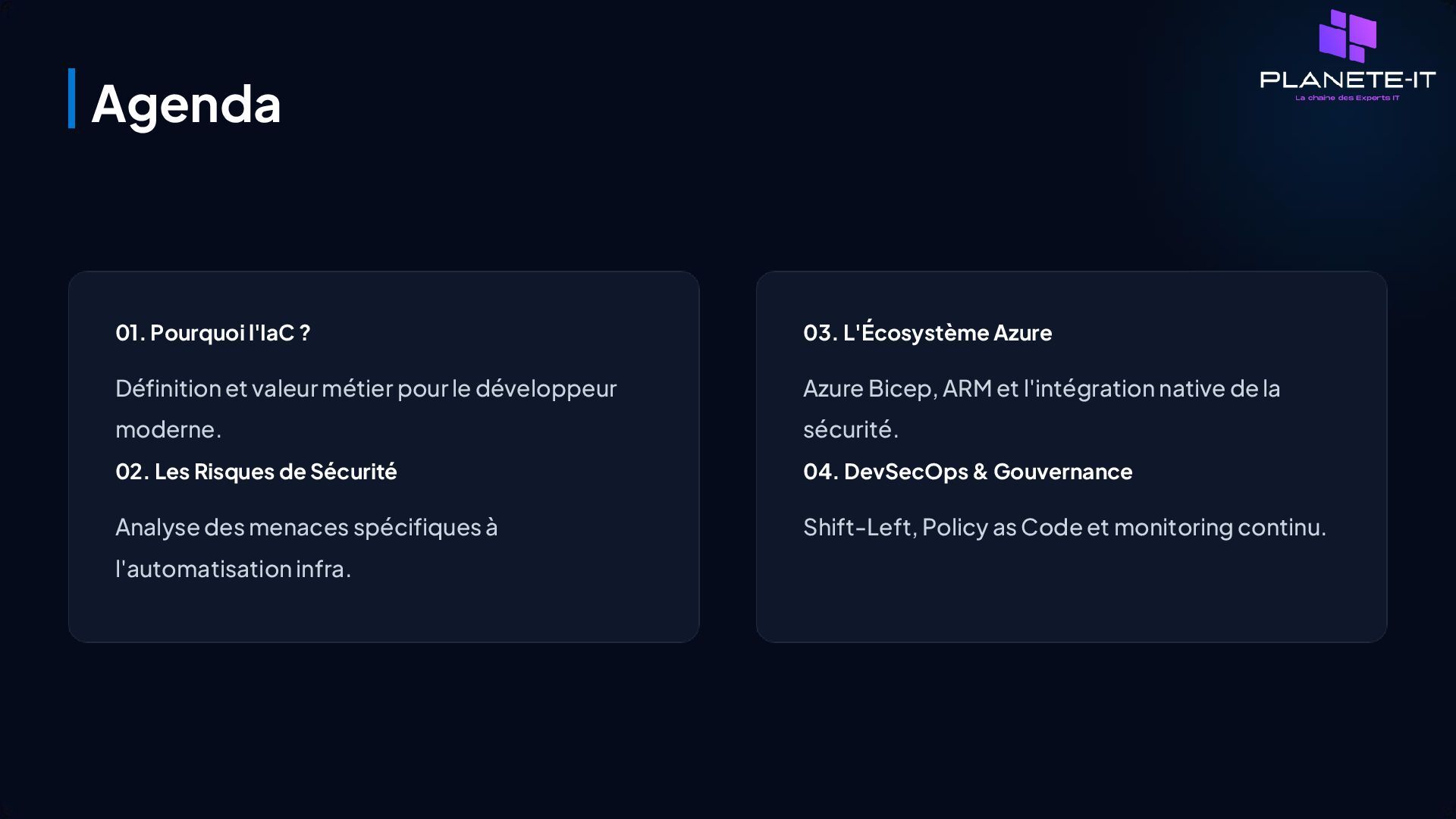The height and width of the screenshot is (819, 1456).
Task: Open agenda item "04. DevSecOps & Gouvernance"
Action: [967, 471]
